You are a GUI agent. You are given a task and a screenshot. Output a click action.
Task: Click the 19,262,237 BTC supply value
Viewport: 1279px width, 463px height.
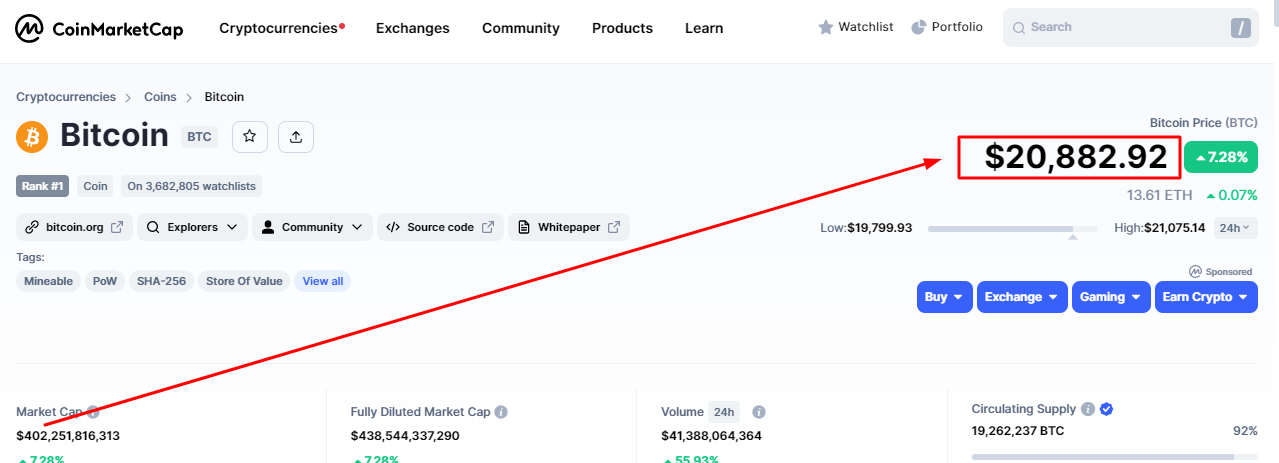1018,431
